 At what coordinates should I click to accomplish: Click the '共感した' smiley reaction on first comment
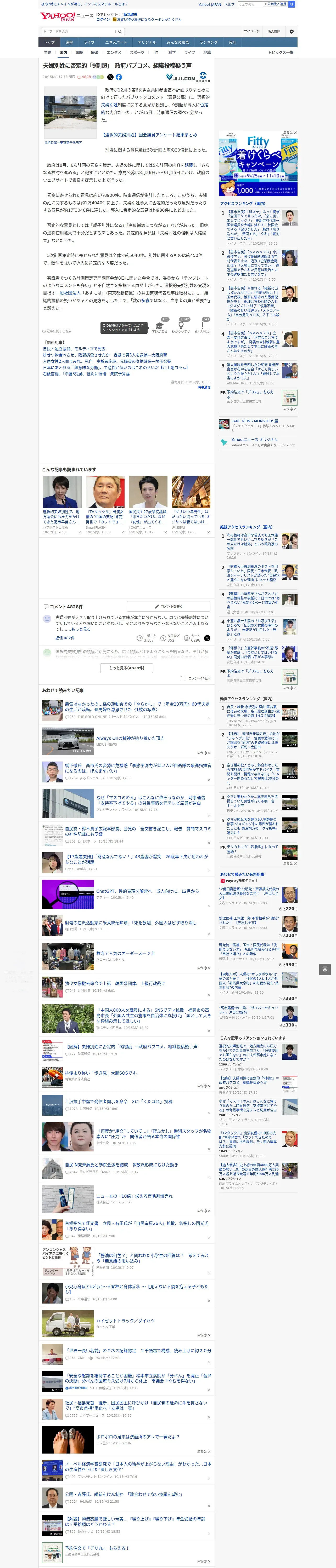140,638
